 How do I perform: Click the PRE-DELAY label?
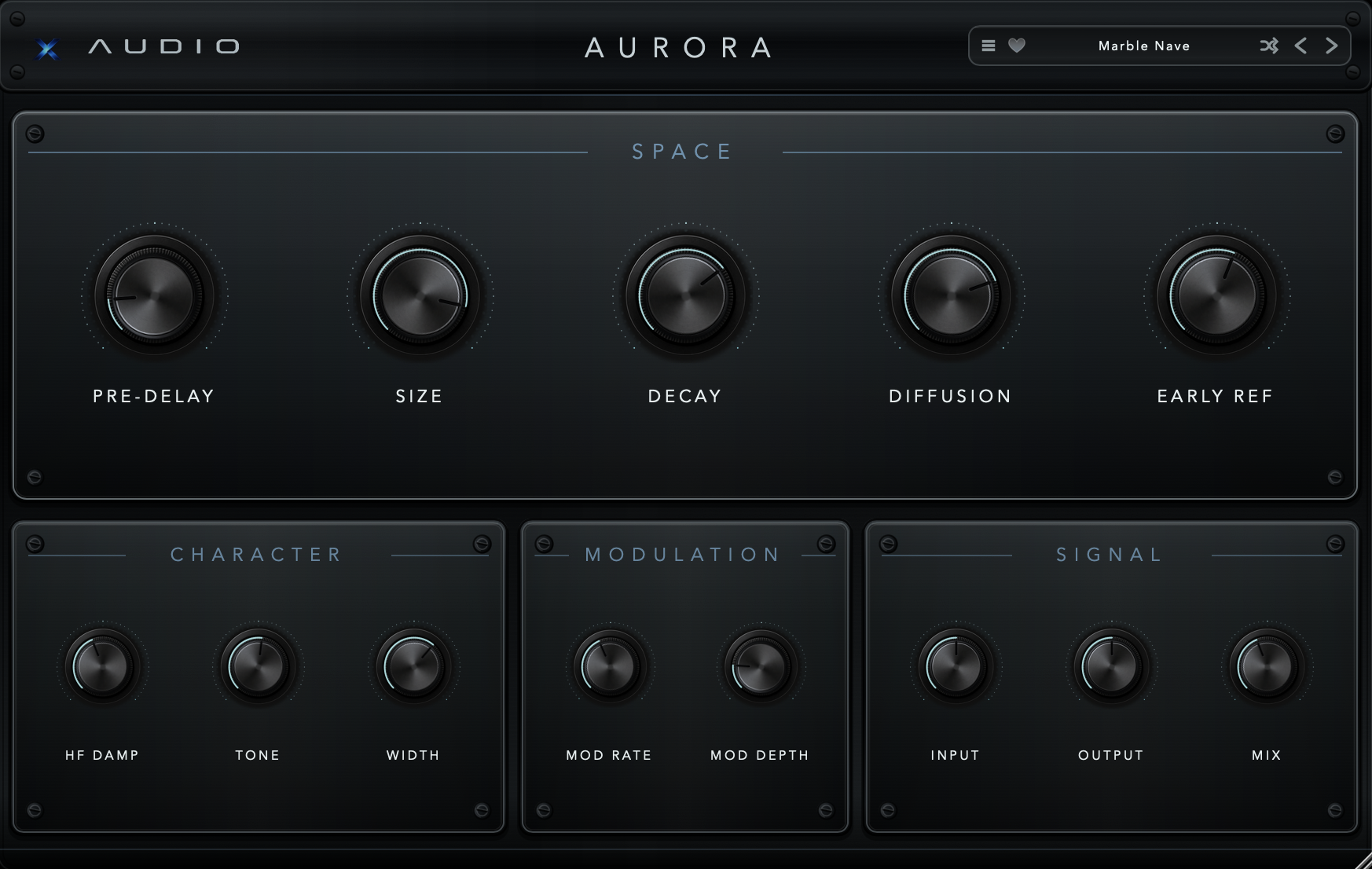[x=154, y=396]
